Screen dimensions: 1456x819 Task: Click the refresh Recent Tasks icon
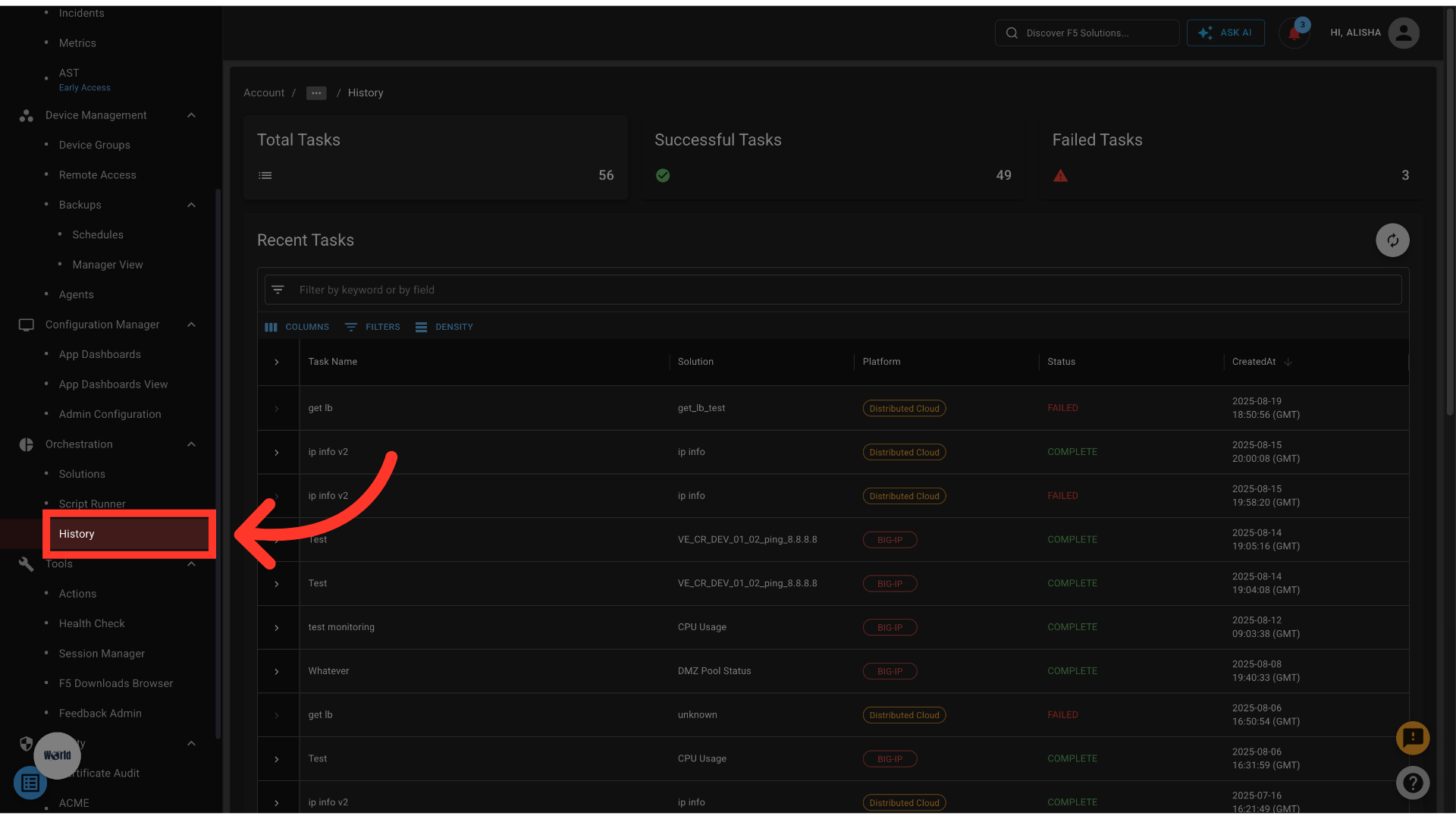point(1392,240)
